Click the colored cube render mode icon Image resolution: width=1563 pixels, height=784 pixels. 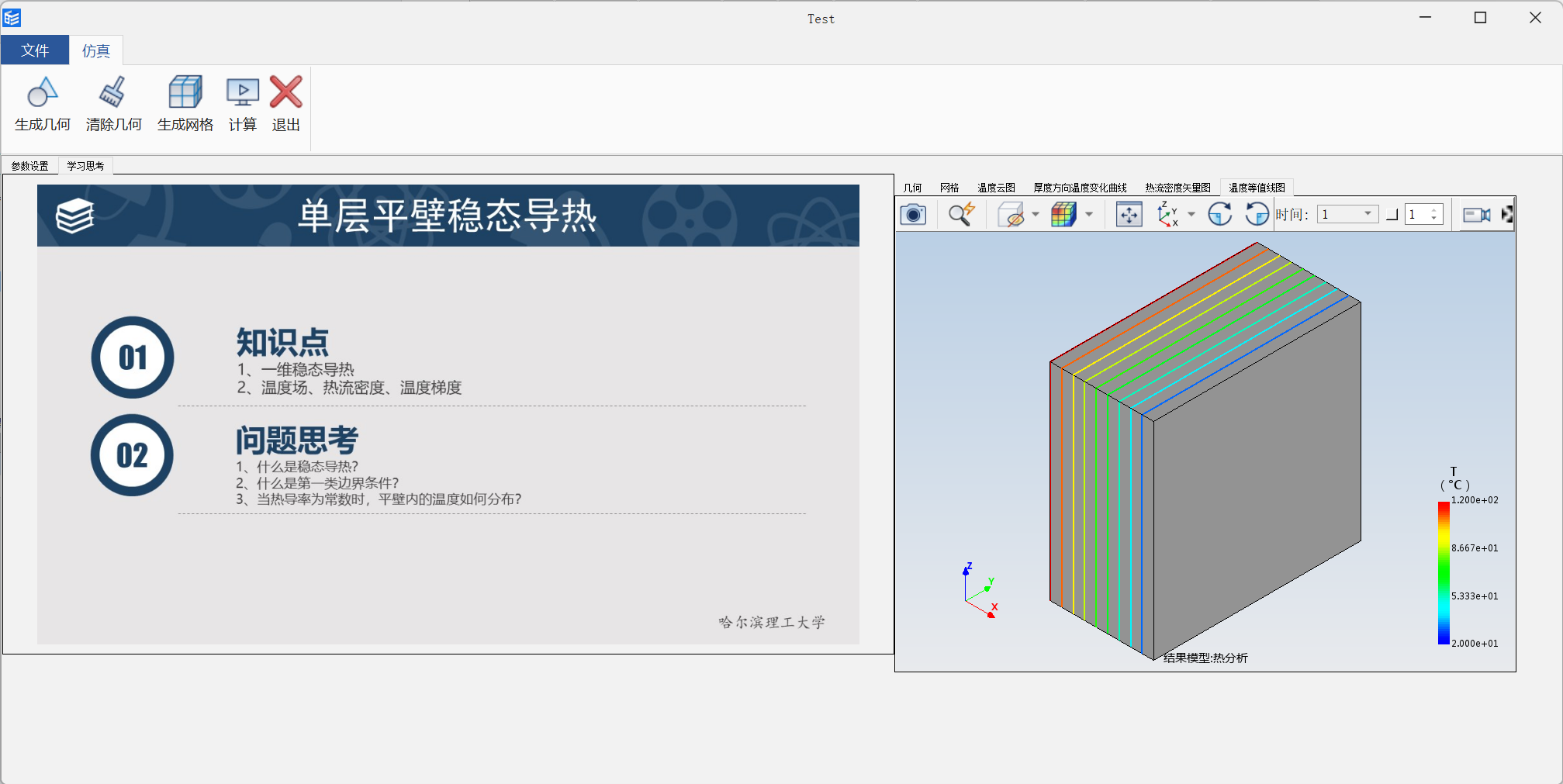click(x=1063, y=214)
